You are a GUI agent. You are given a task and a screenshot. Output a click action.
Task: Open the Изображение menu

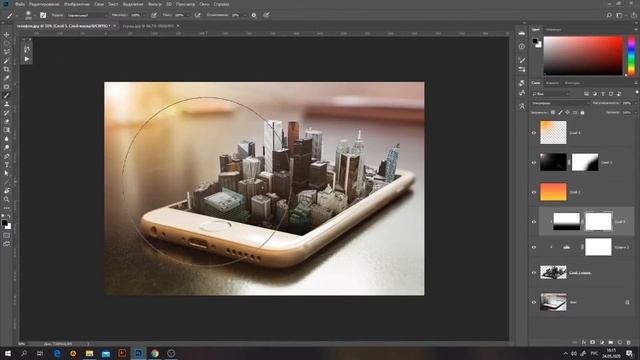click(x=77, y=4)
